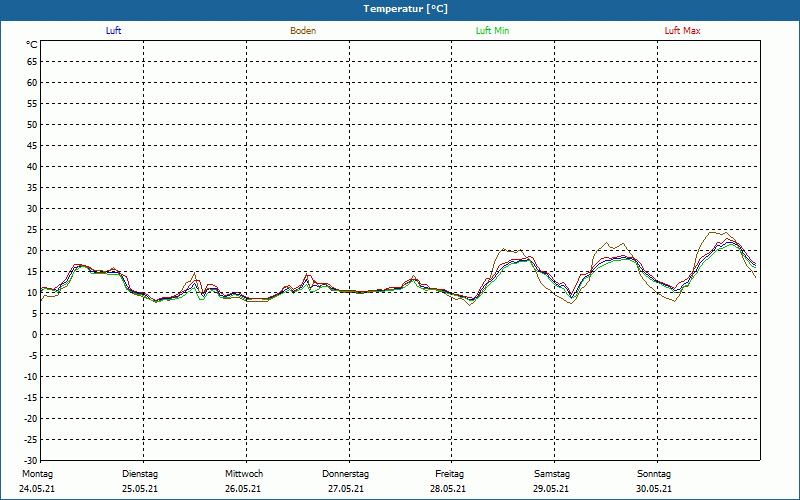Click the red Luft Max legend label
Screen dimensions: 800x500
pos(682,31)
